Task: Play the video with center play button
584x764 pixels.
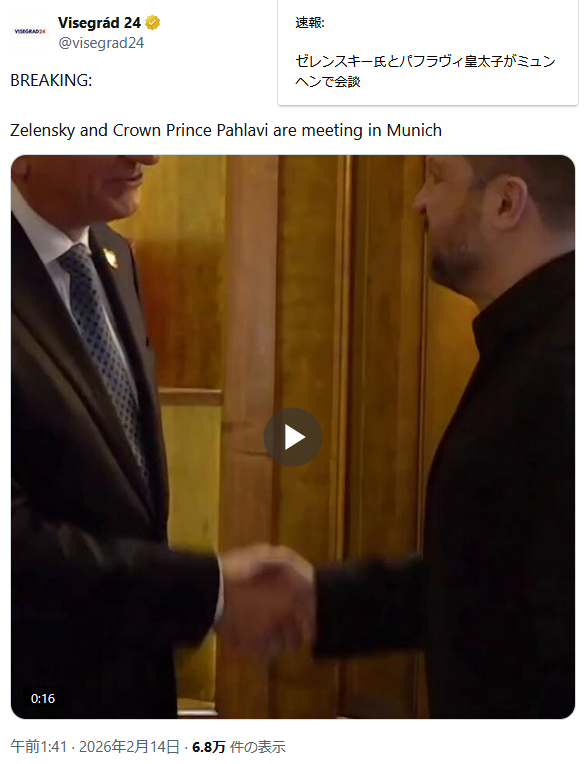Action: 293,437
